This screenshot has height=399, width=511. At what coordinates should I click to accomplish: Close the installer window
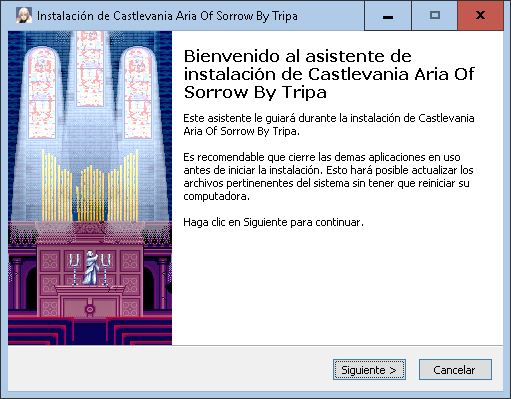(x=480, y=16)
